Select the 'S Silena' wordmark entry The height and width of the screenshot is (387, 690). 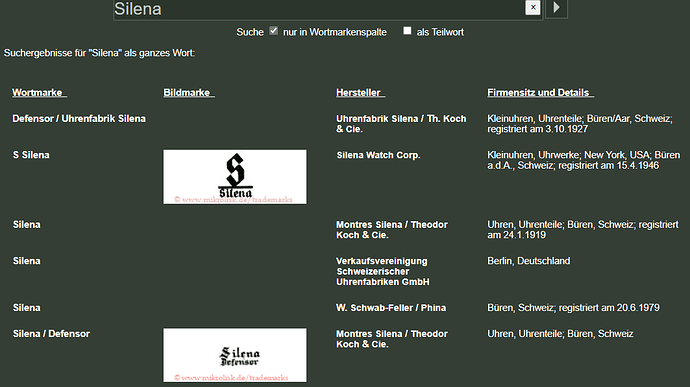tap(31, 155)
